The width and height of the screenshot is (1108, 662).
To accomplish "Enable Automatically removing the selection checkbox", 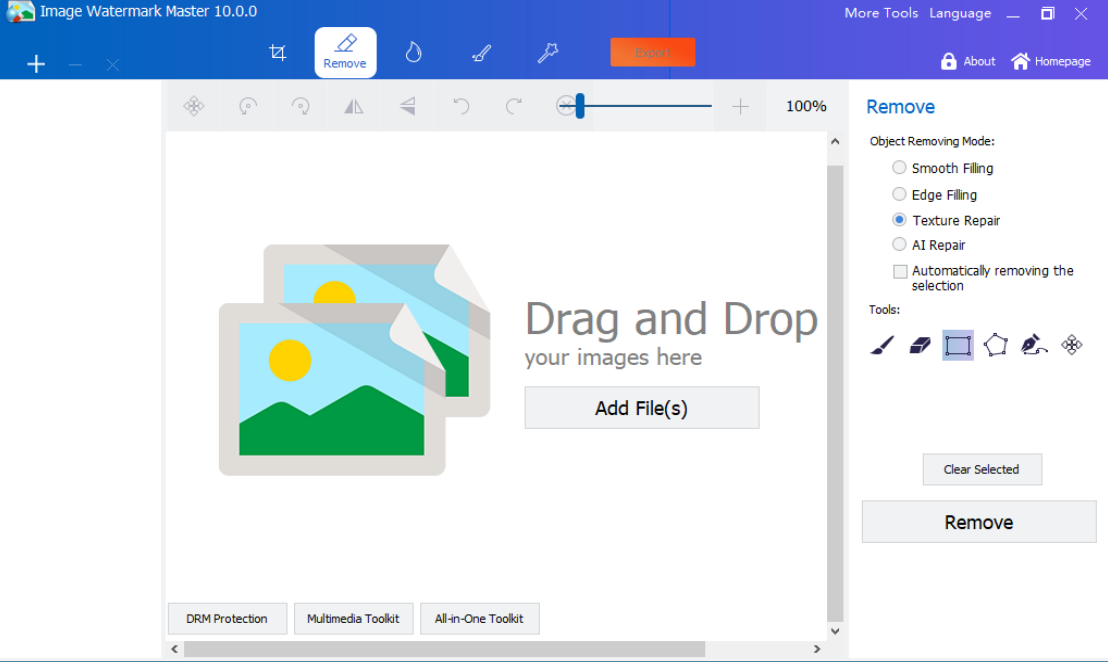I will [x=900, y=271].
